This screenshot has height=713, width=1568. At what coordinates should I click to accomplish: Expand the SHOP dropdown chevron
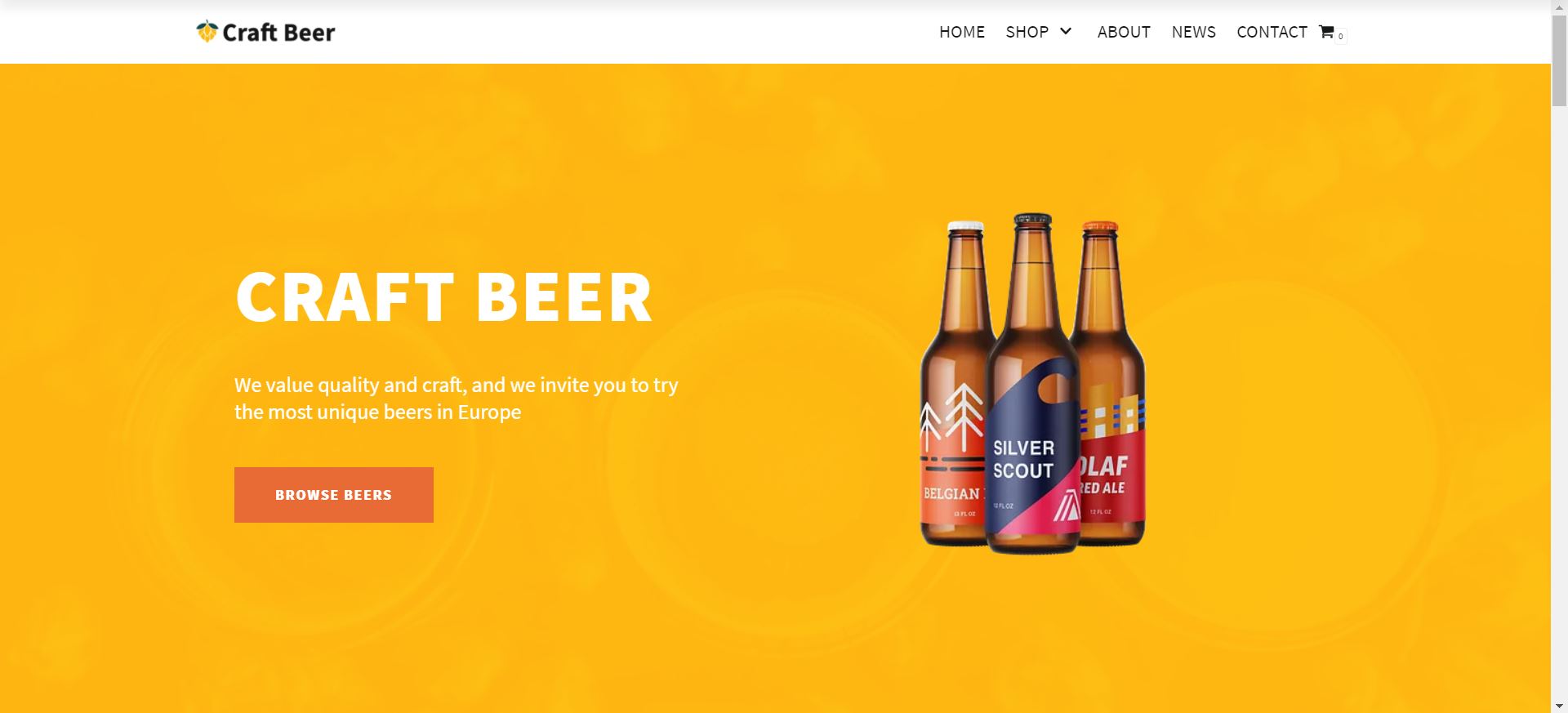tap(1066, 31)
